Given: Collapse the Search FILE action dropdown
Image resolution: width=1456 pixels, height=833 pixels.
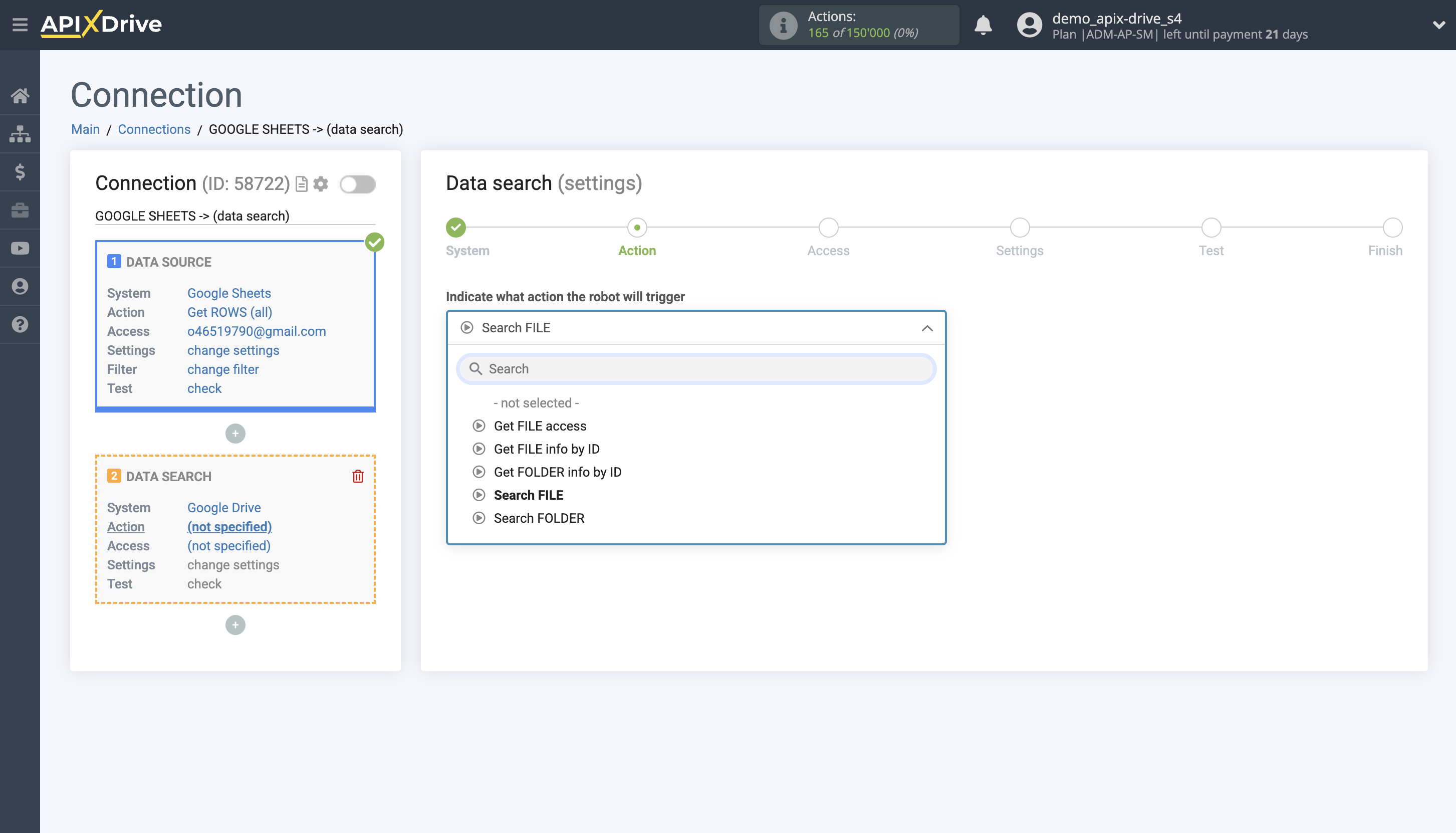Looking at the screenshot, I should click(696, 328).
